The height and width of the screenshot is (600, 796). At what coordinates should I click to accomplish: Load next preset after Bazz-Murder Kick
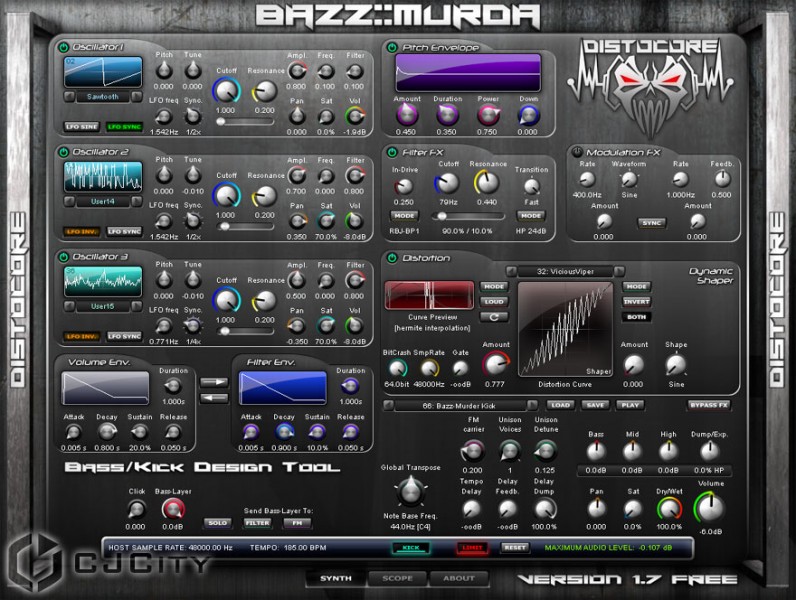tap(532, 406)
